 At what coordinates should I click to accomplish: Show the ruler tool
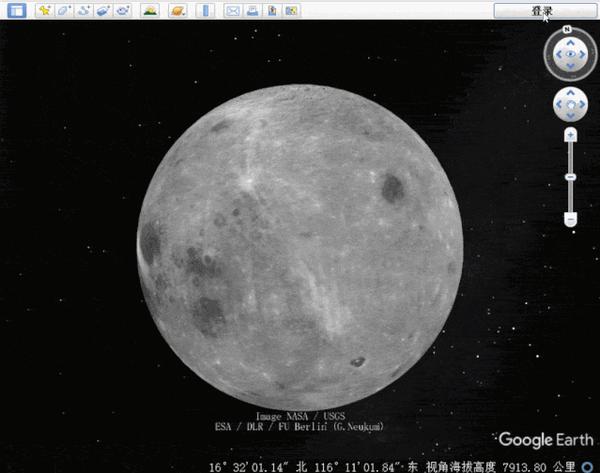point(205,11)
